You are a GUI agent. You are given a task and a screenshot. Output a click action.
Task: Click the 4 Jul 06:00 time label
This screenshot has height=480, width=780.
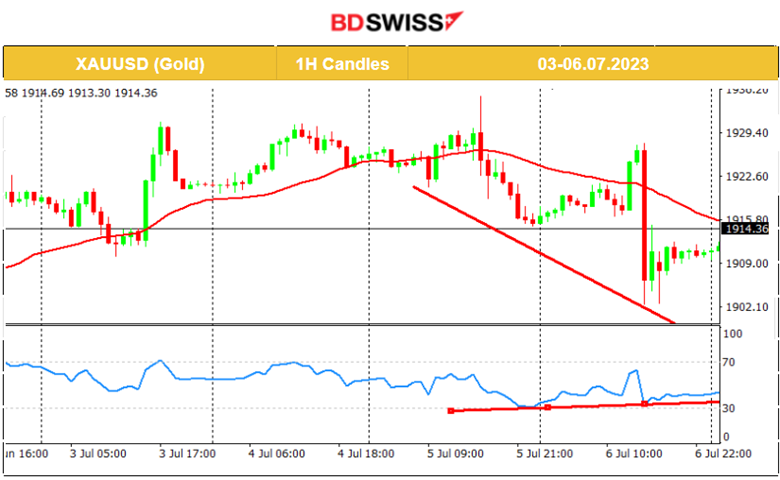click(277, 454)
